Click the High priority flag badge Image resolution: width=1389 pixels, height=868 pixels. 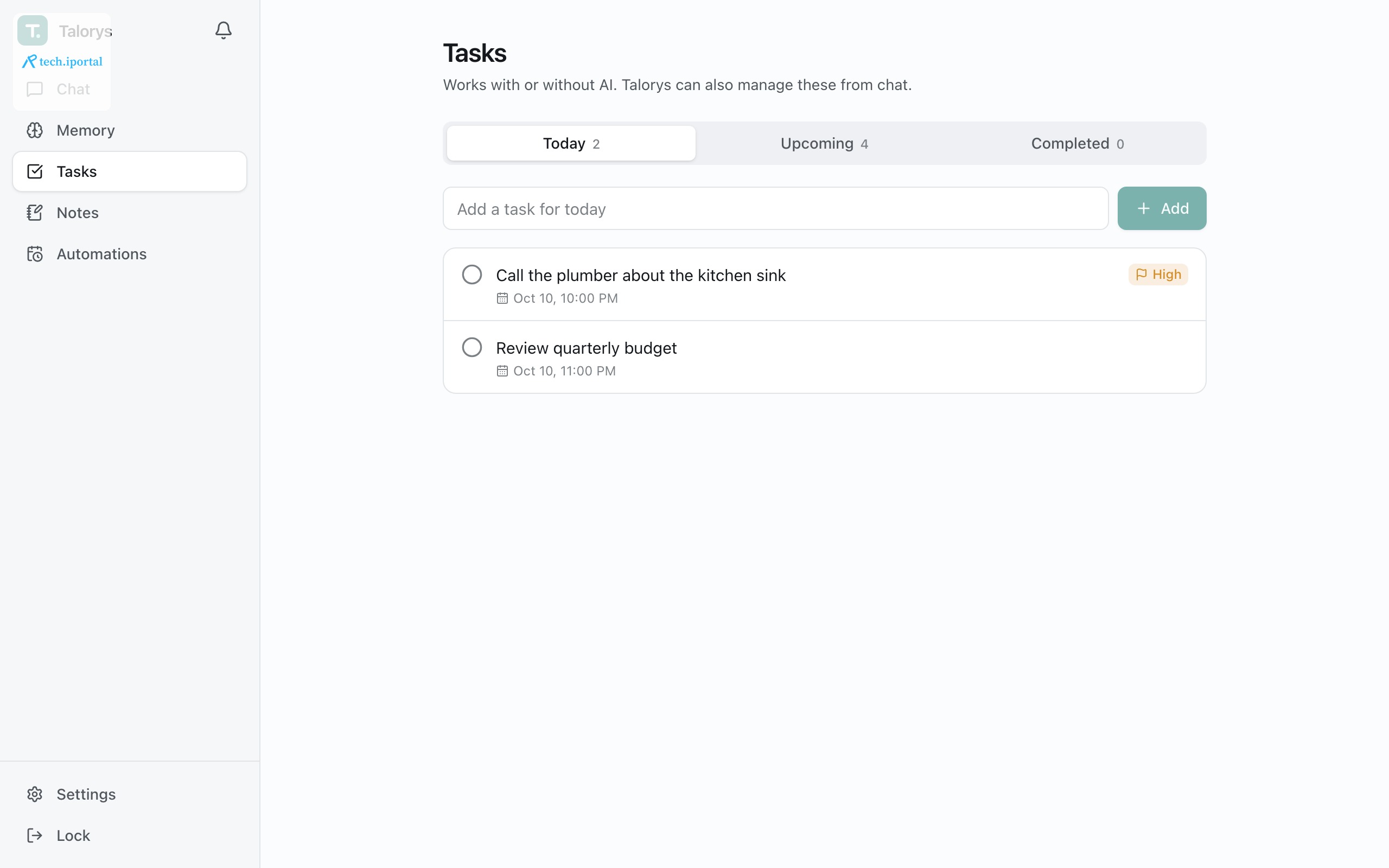click(1158, 275)
